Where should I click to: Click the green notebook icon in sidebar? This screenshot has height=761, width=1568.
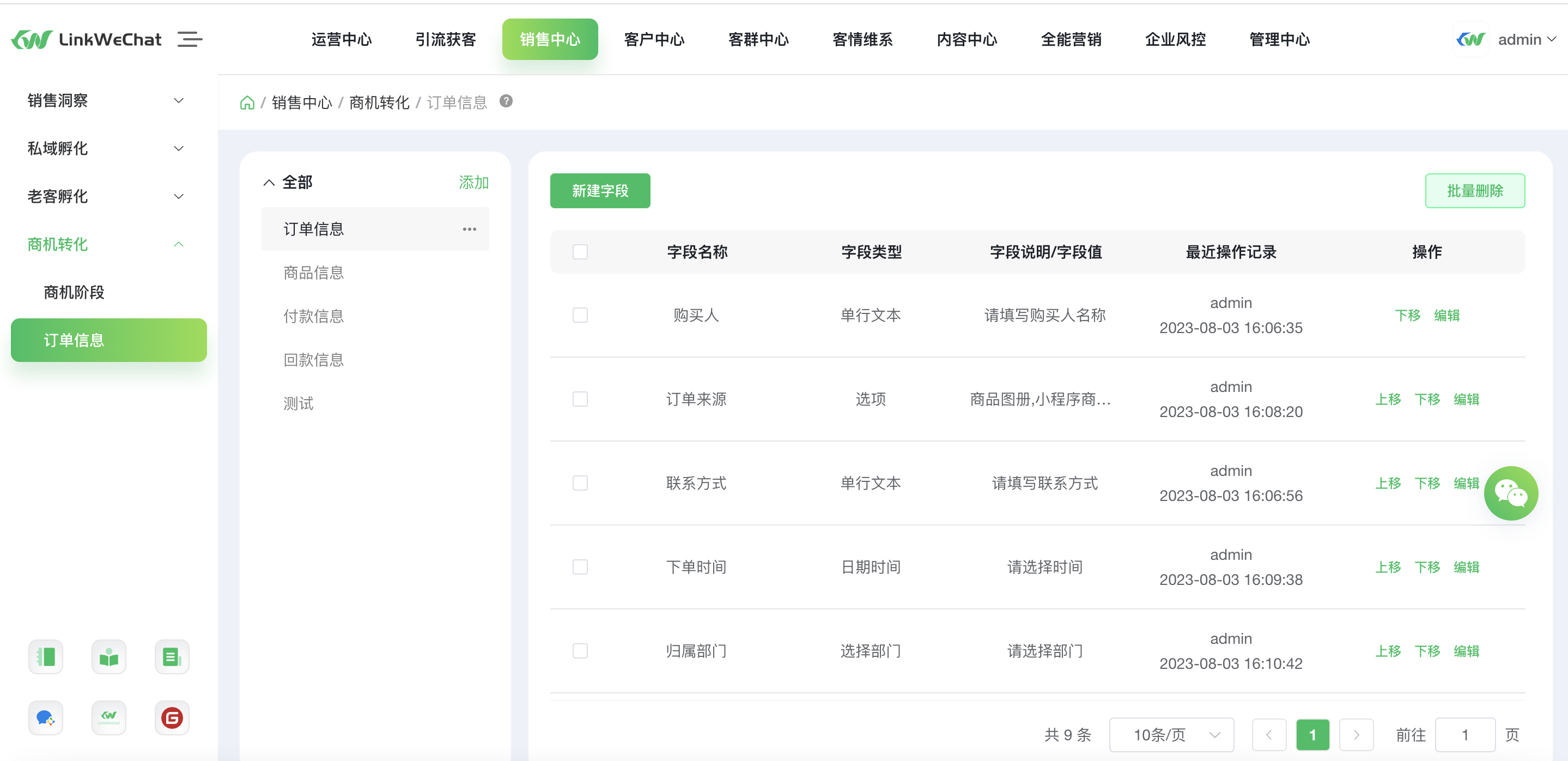[46, 657]
